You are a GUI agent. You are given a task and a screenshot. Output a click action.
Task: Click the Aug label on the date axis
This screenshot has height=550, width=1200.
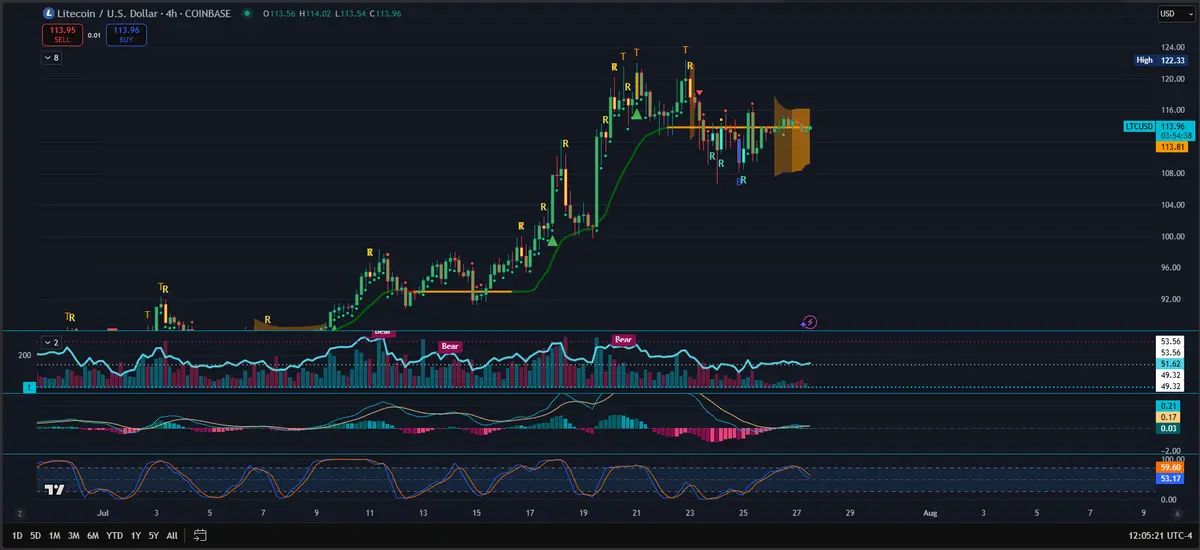coord(930,513)
